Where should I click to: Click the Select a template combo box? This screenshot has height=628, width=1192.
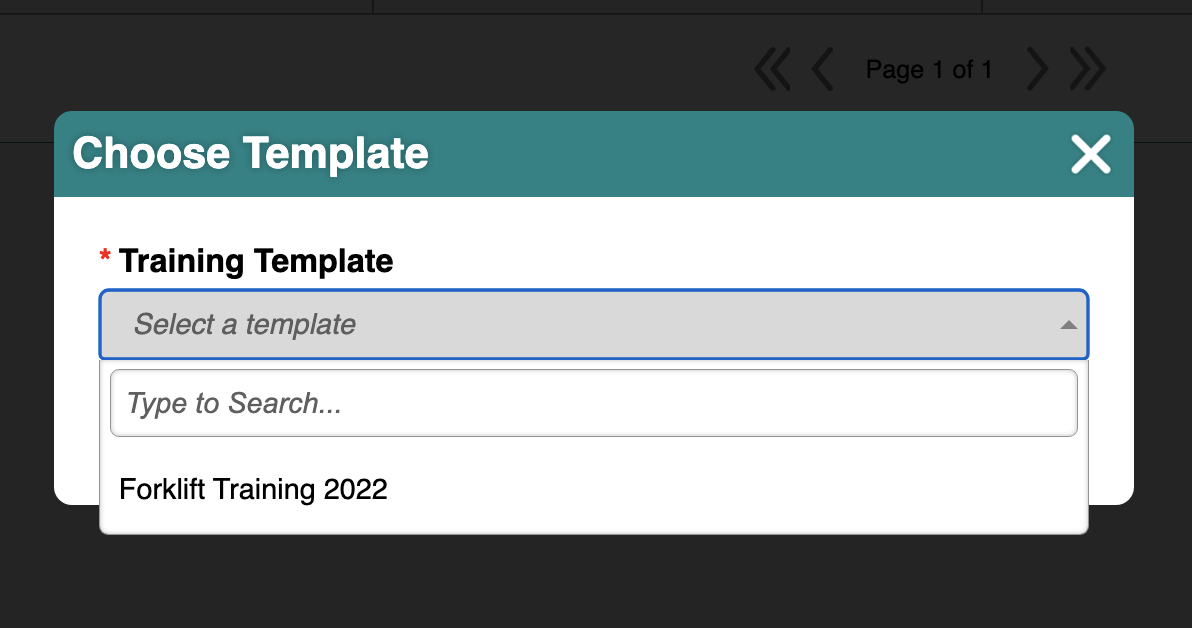[x=594, y=325]
